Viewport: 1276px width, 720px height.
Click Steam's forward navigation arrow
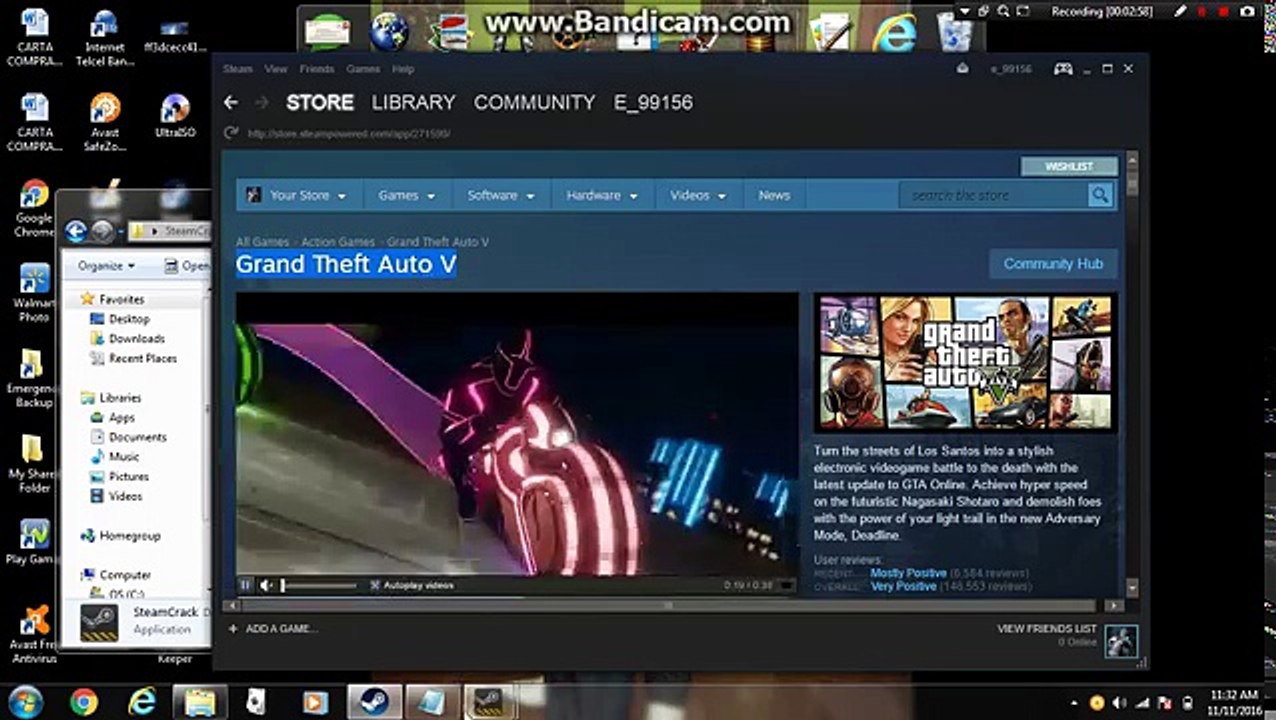(262, 102)
